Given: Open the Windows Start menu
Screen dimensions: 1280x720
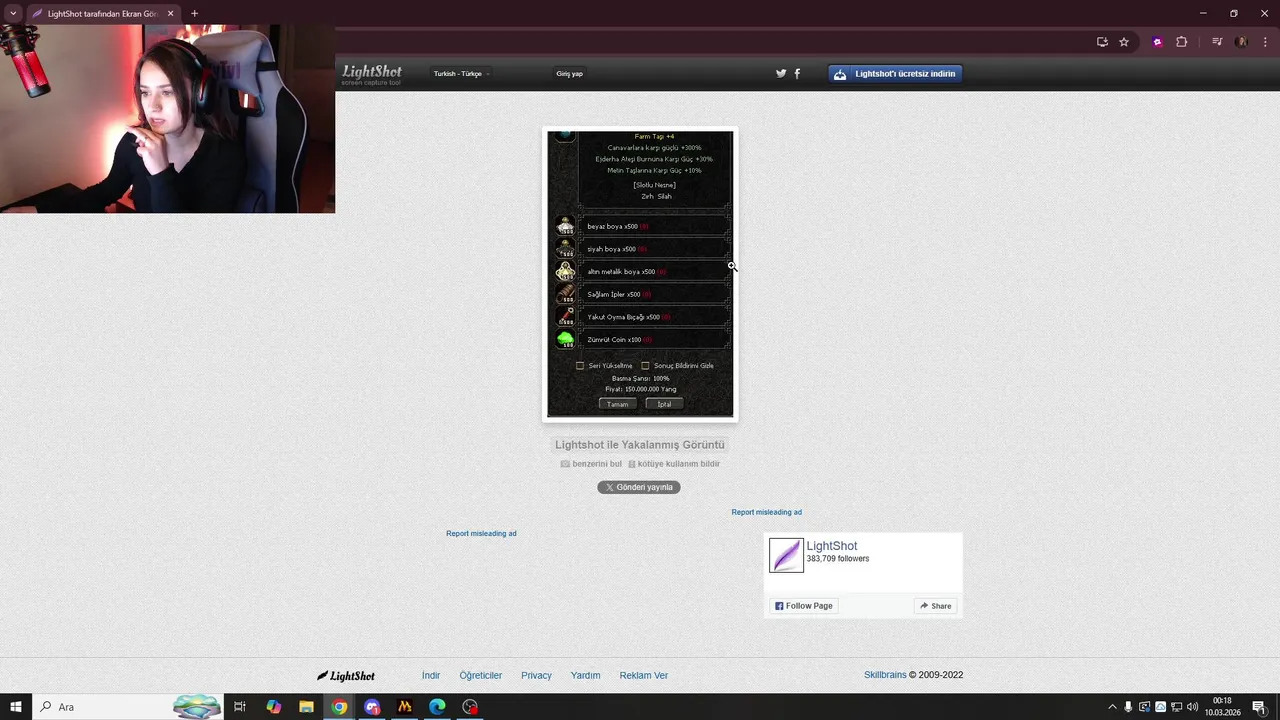Looking at the screenshot, I should [x=16, y=707].
